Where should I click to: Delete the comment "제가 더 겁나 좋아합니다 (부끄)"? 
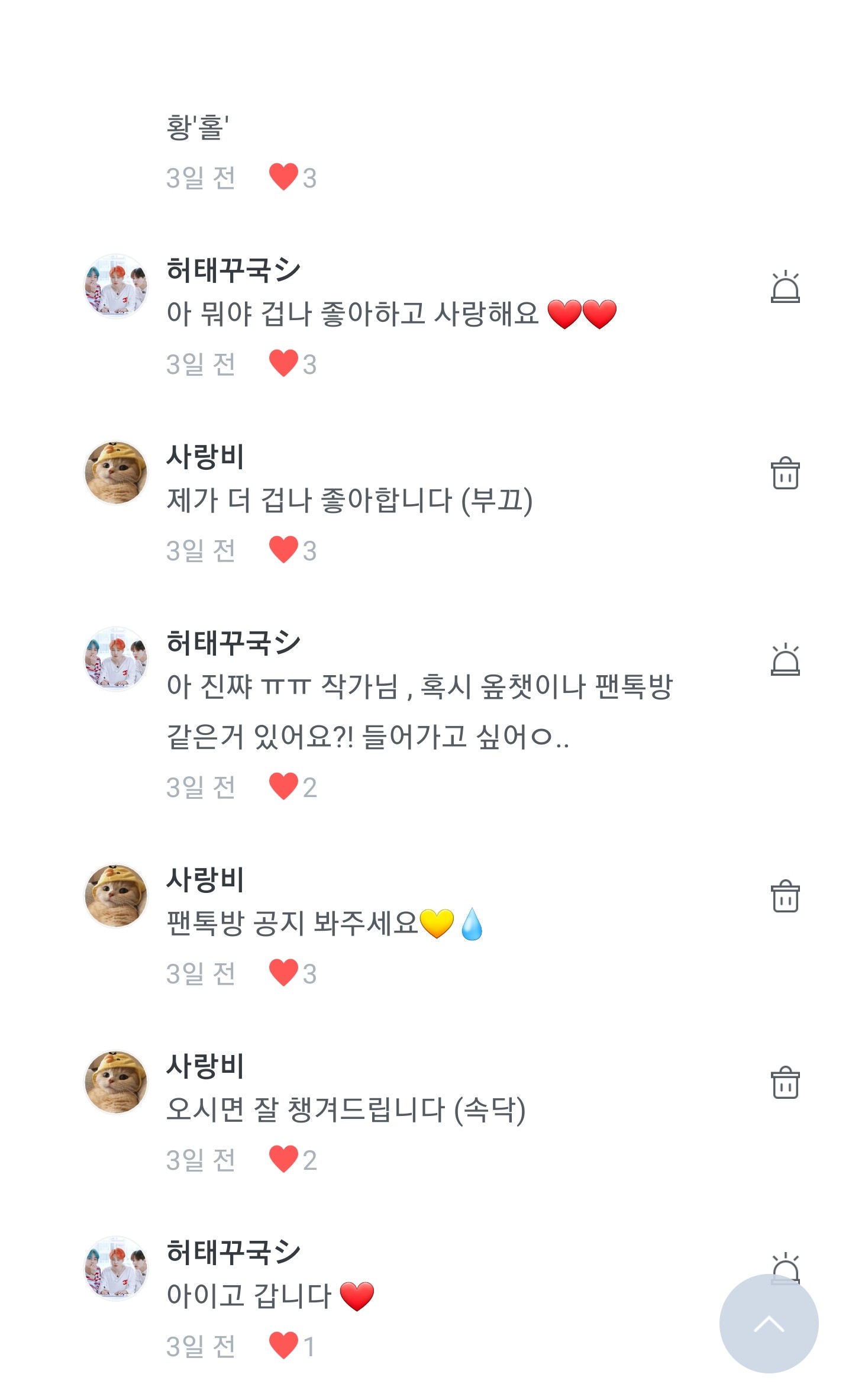[x=785, y=473]
